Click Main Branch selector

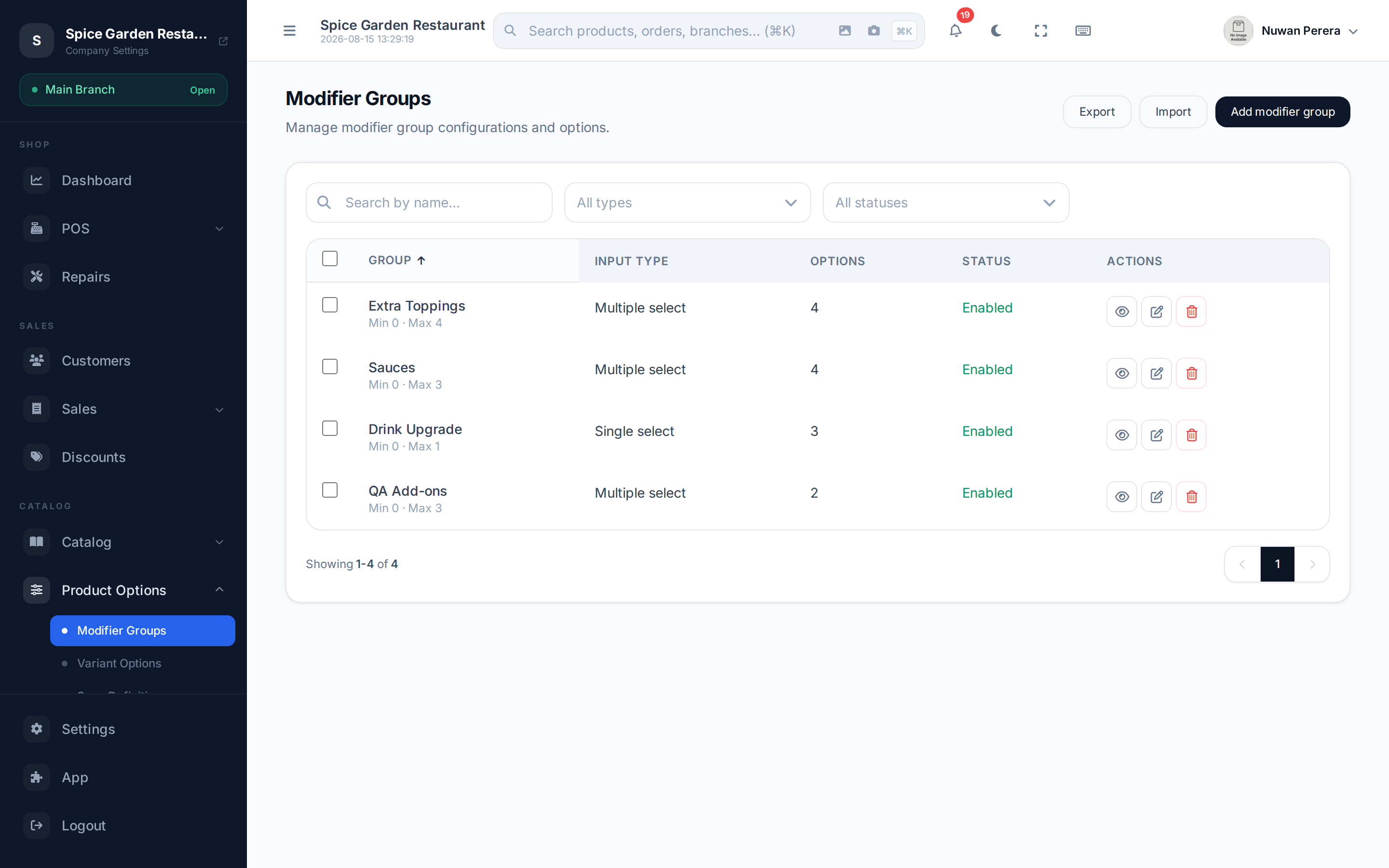[123, 90]
